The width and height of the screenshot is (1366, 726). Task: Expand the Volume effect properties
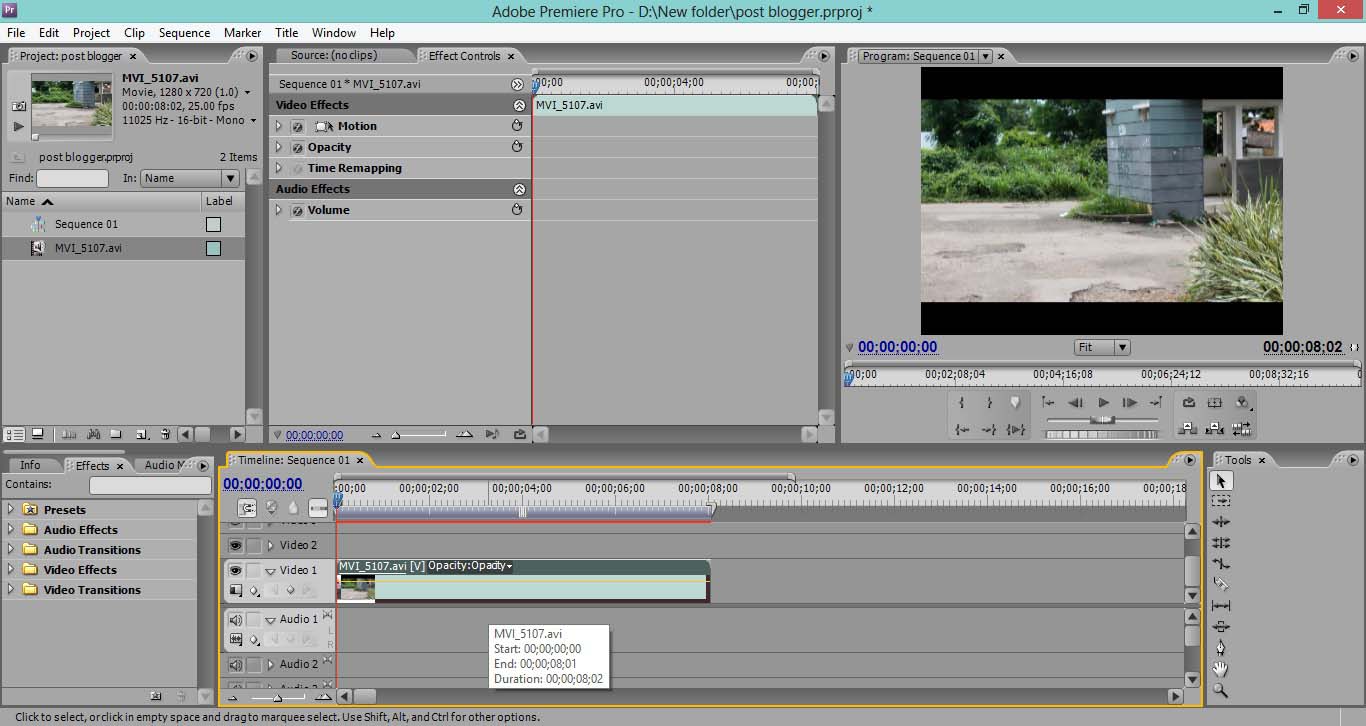pyautogui.click(x=279, y=211)
